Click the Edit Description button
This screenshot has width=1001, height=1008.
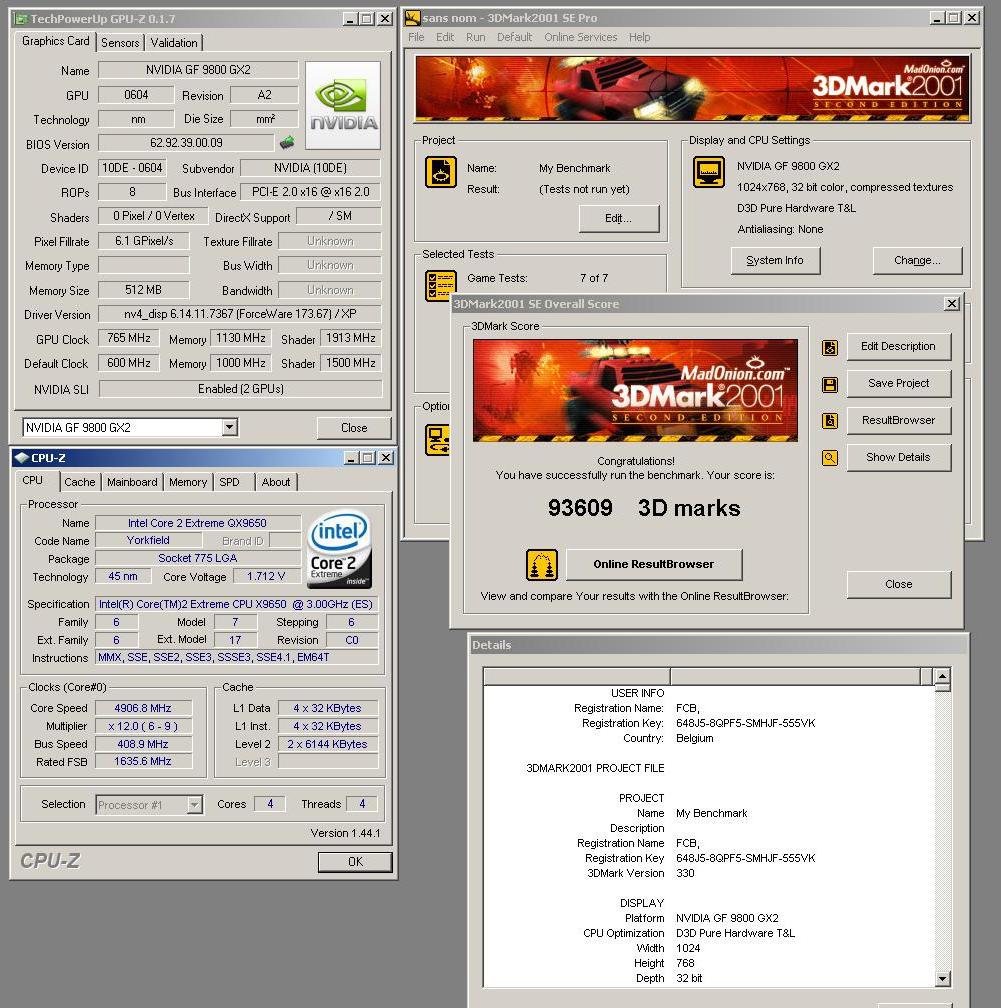[898, 346]
